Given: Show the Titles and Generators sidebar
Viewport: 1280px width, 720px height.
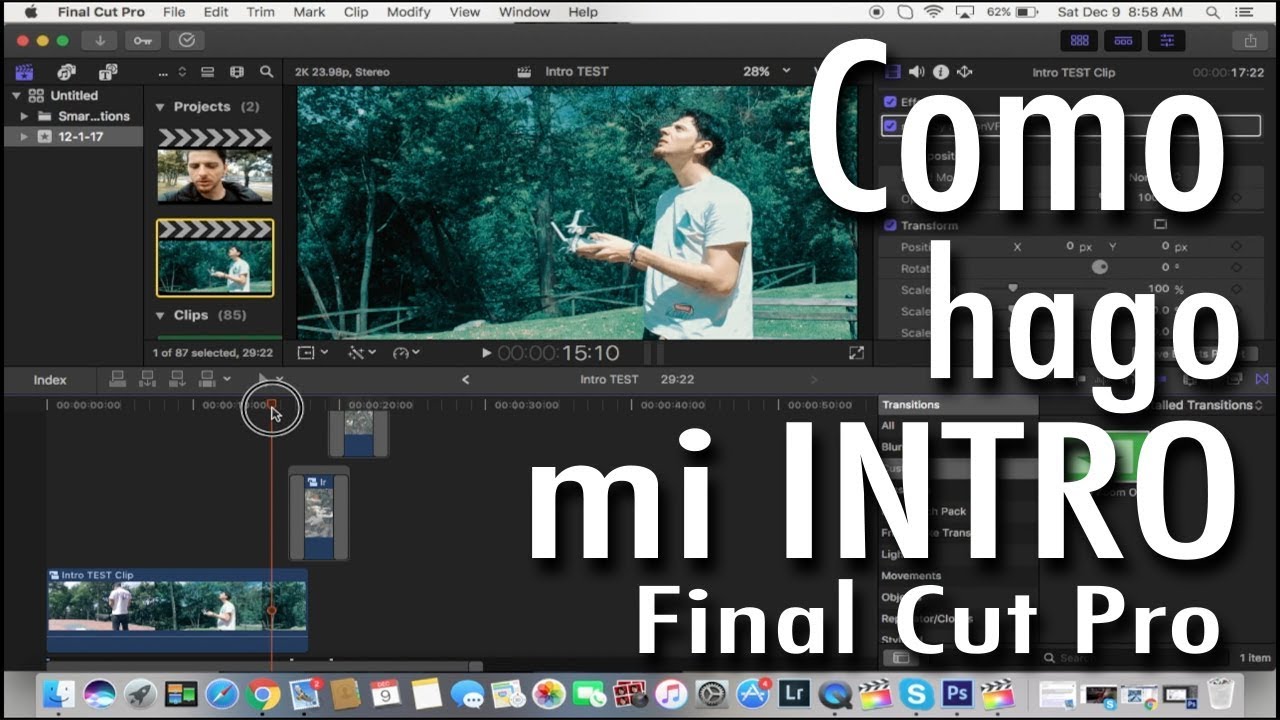Looking at the screenshot, I should 109,72.
